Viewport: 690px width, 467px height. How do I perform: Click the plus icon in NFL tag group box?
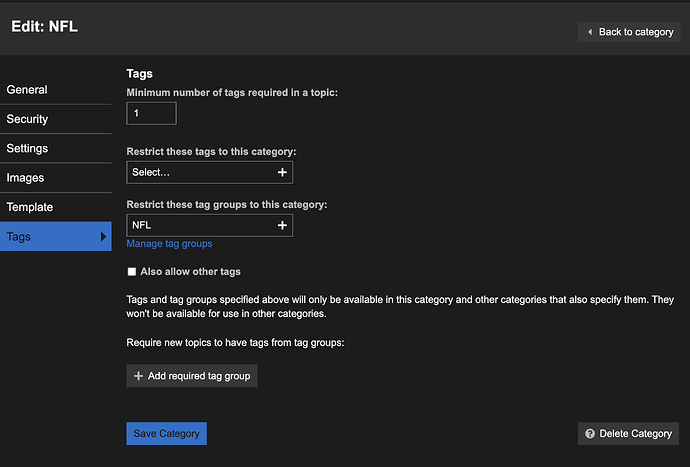click(x=283, y=225)
